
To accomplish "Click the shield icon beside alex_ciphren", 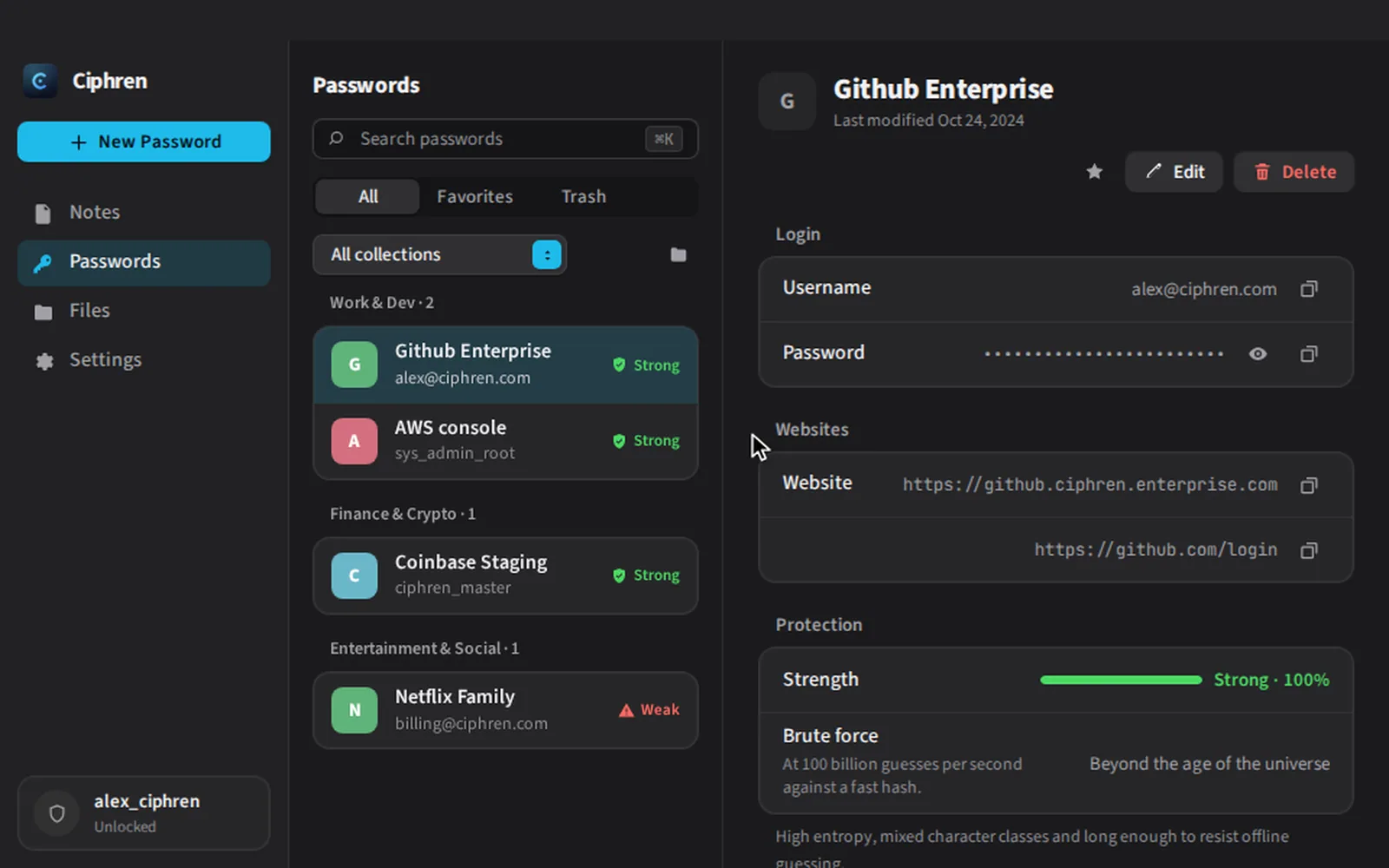I will [x=57, y=813].
